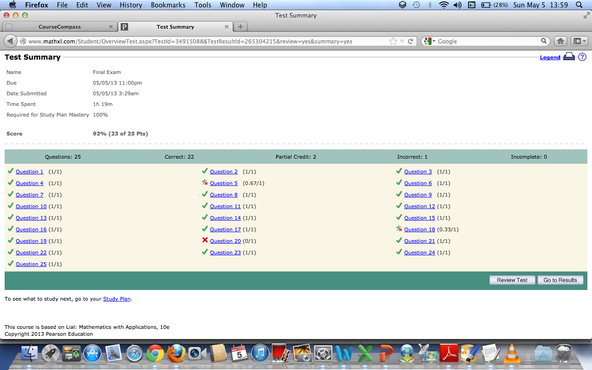The image size is (592, 370).
Task: Open Question 5 with partial credit
Action: pyautogui.click(x=224, y=183)
